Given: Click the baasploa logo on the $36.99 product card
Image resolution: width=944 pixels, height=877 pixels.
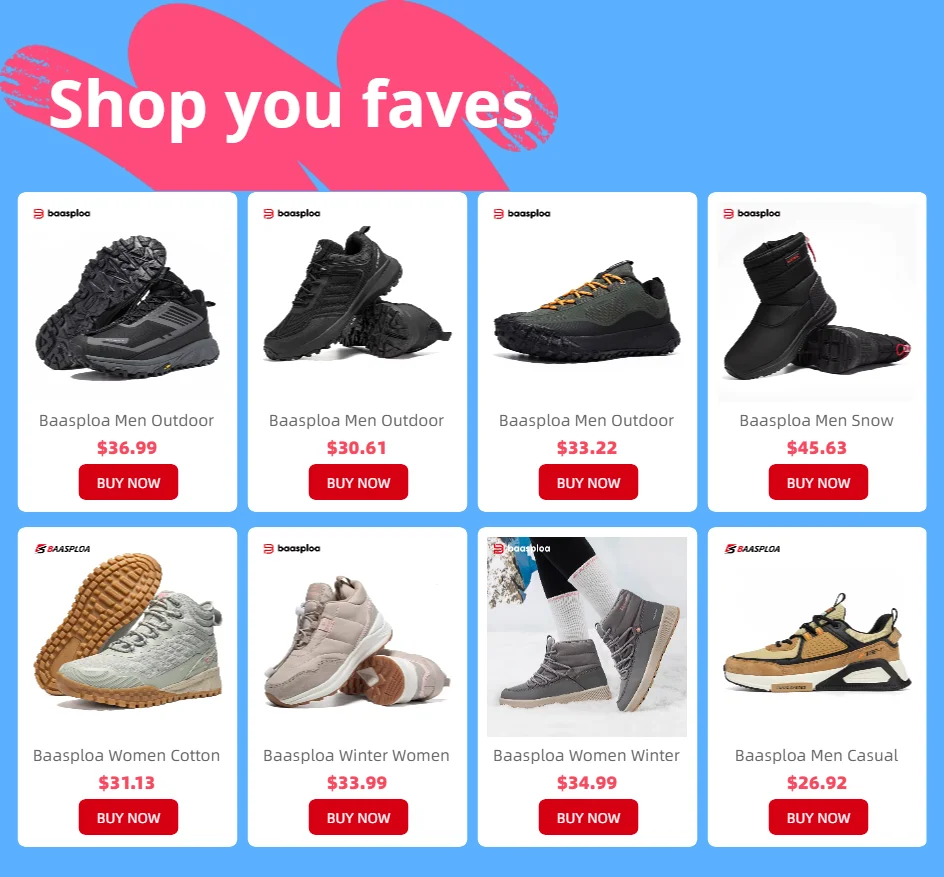Looking at the screenshot, I should [61, 213].
